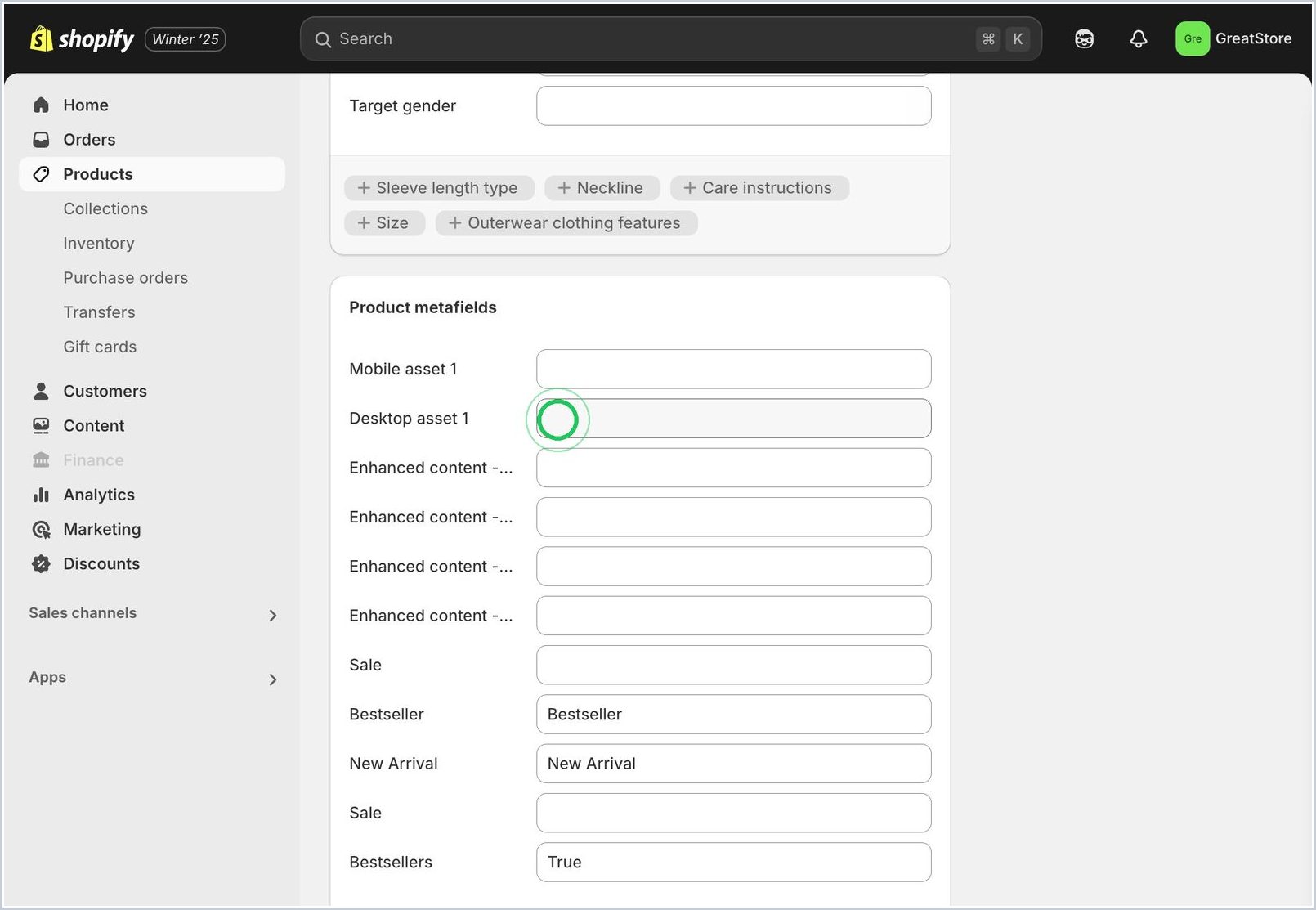Click the first Sale metafield

(733, 665)
